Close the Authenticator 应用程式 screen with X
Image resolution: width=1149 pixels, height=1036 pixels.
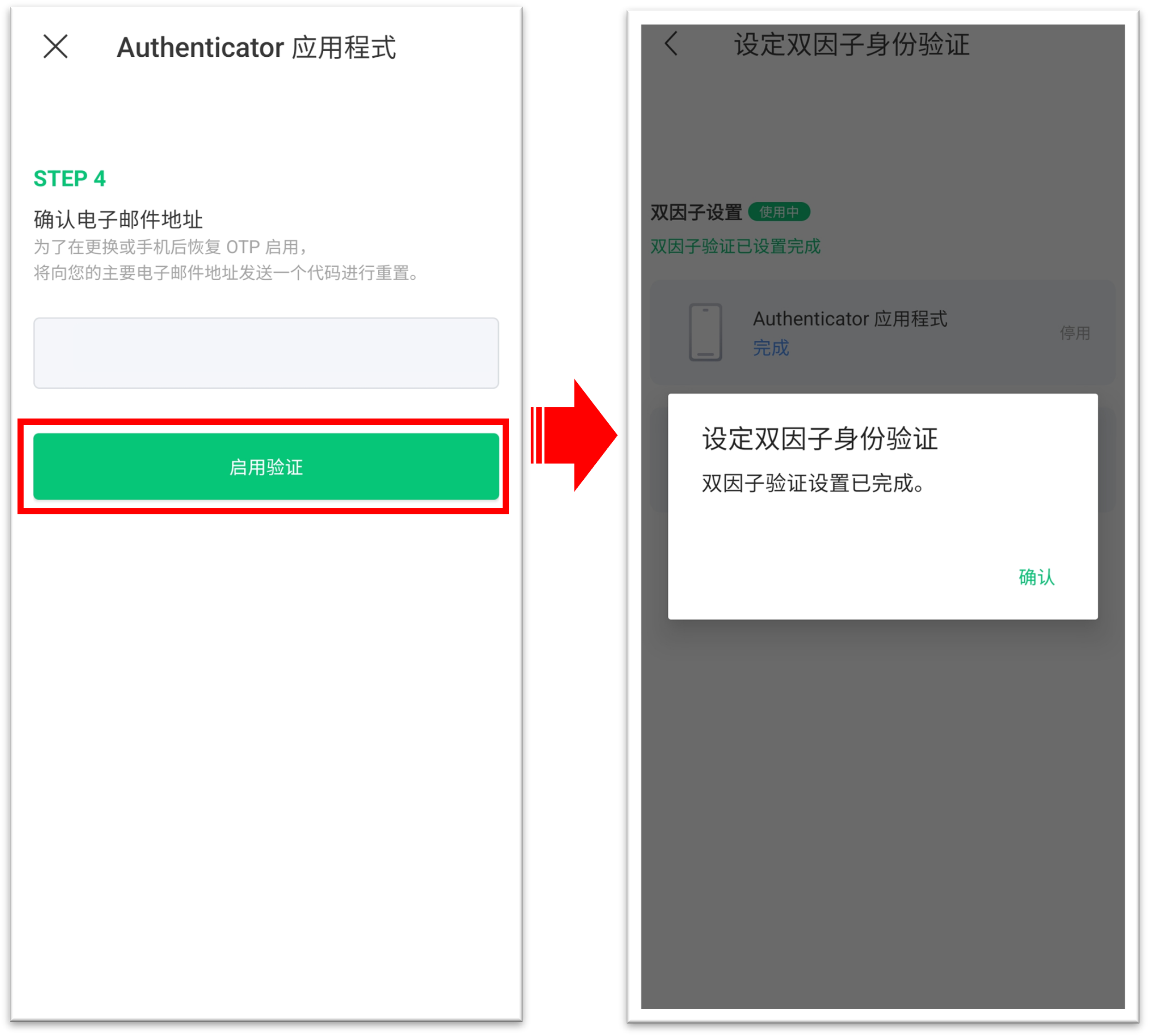pyautogui.click(x=55, y=47)
